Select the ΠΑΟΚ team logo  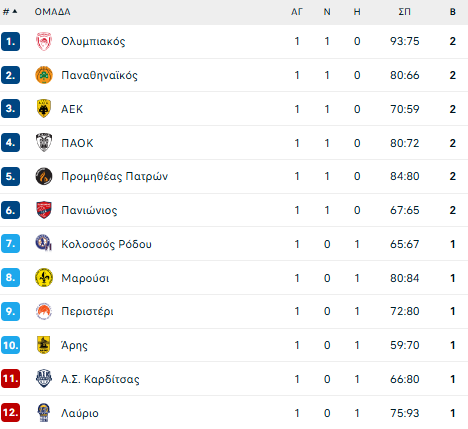coord(44,143)
